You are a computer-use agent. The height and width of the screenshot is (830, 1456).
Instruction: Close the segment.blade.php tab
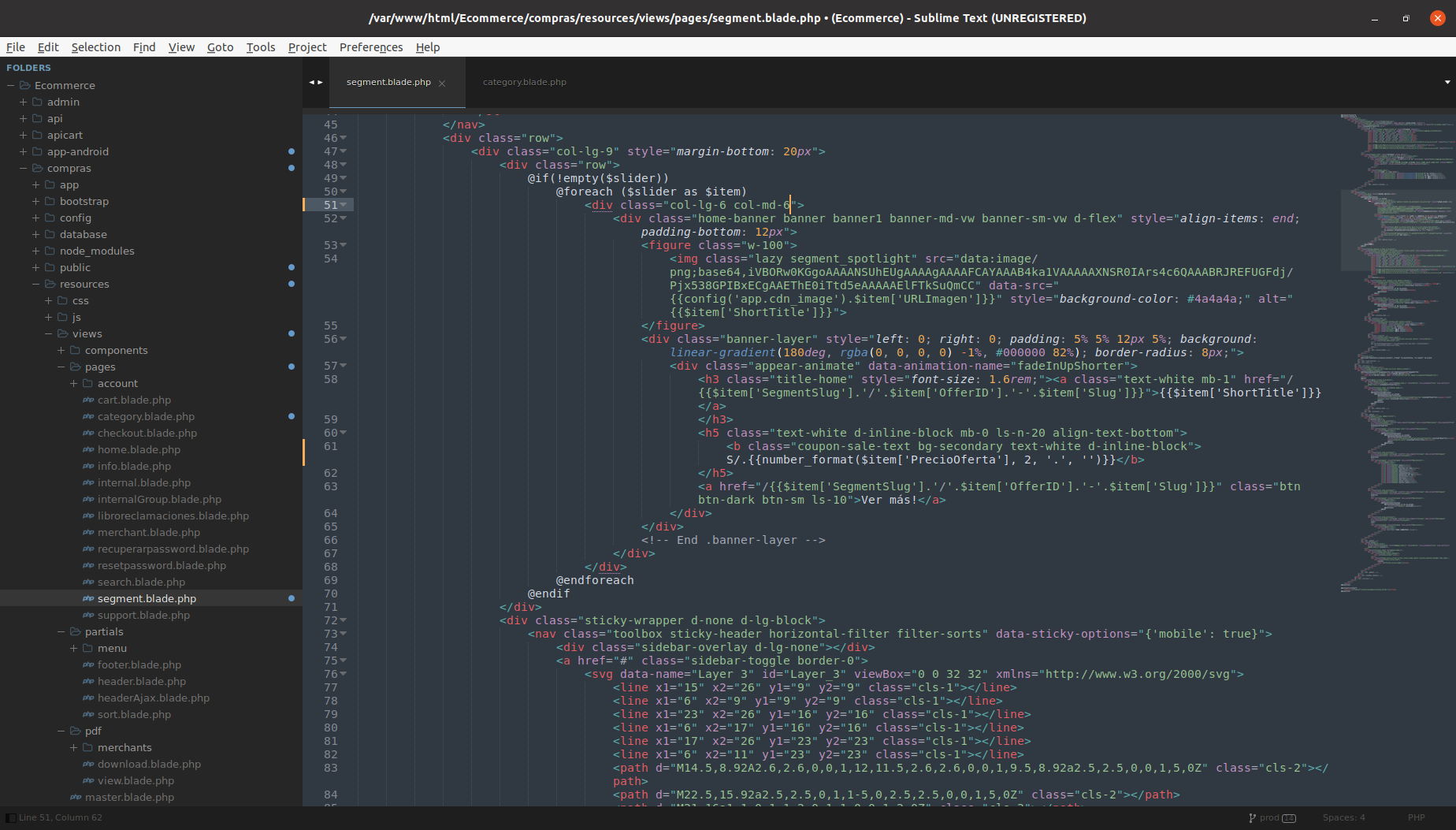click(442, 83)
